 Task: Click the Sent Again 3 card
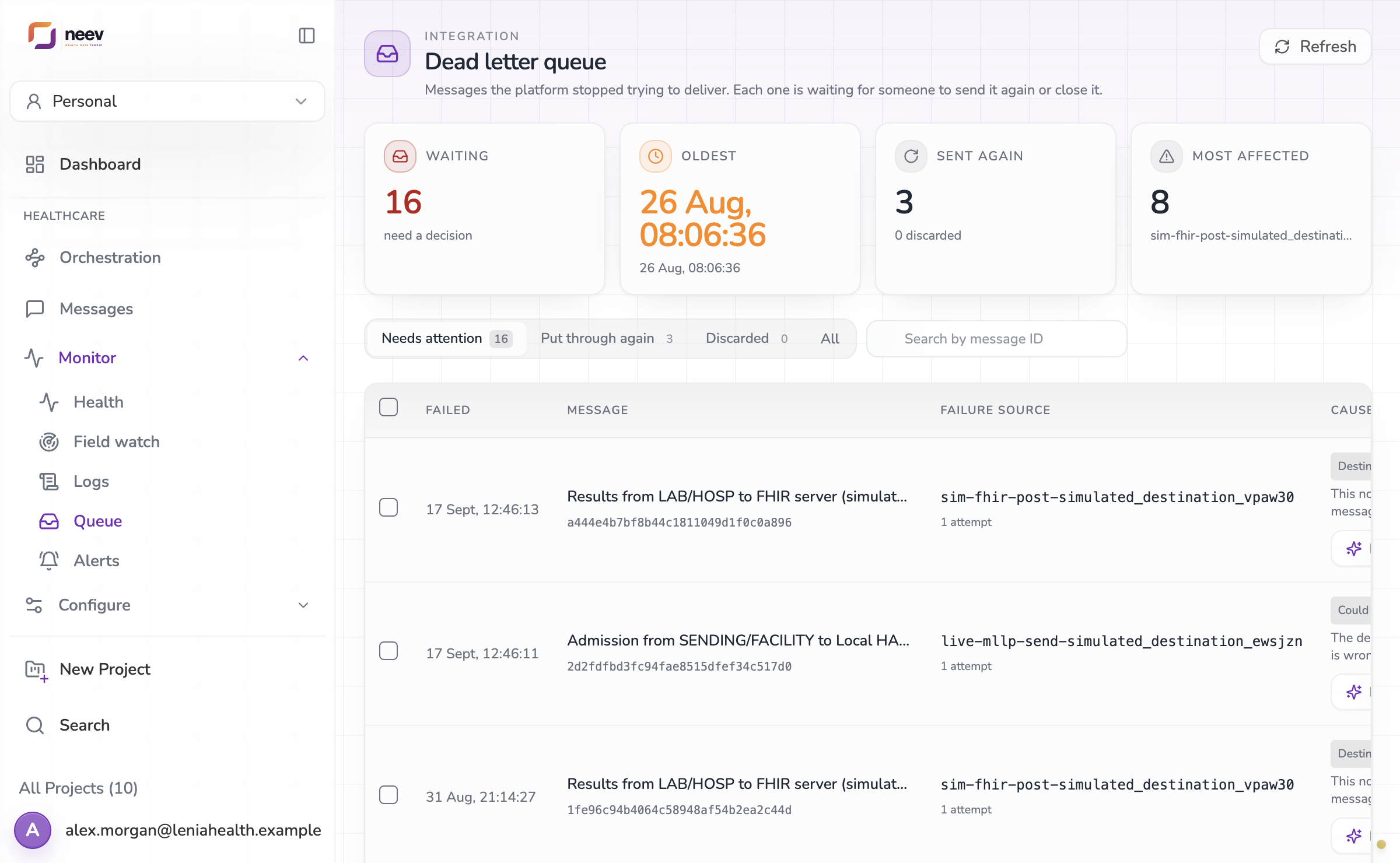[x=996, y=209]
